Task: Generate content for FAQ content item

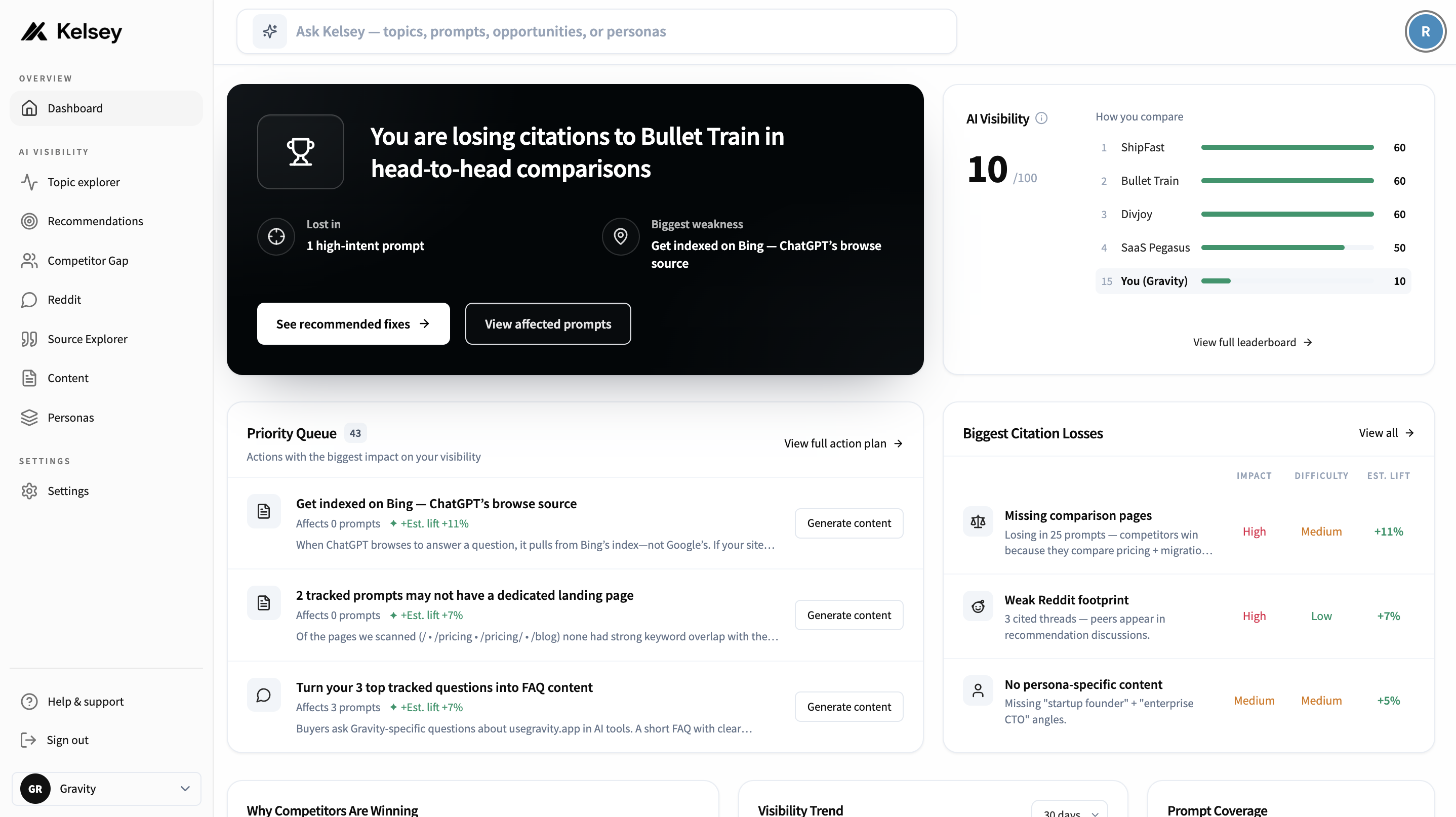Action: coord(849,707)
